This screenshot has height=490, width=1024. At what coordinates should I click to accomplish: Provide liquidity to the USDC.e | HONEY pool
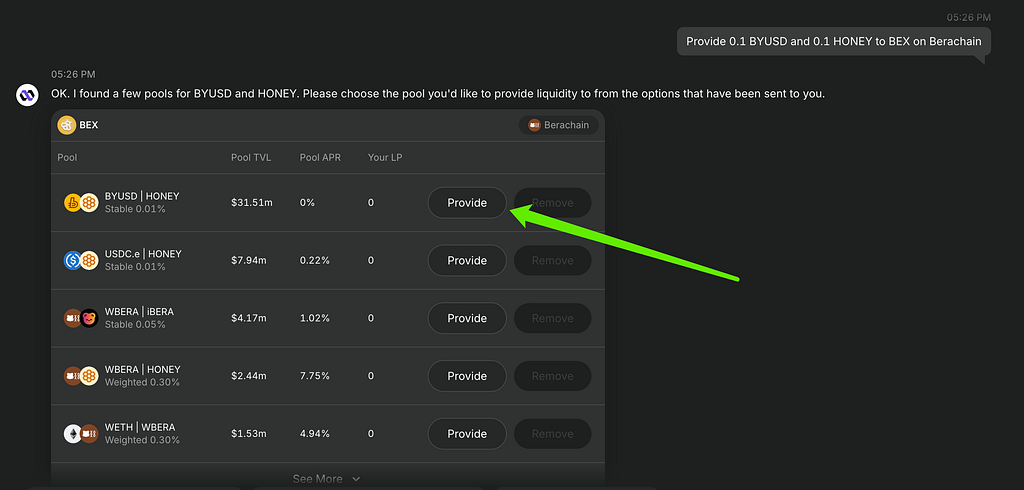pos(467,261)
